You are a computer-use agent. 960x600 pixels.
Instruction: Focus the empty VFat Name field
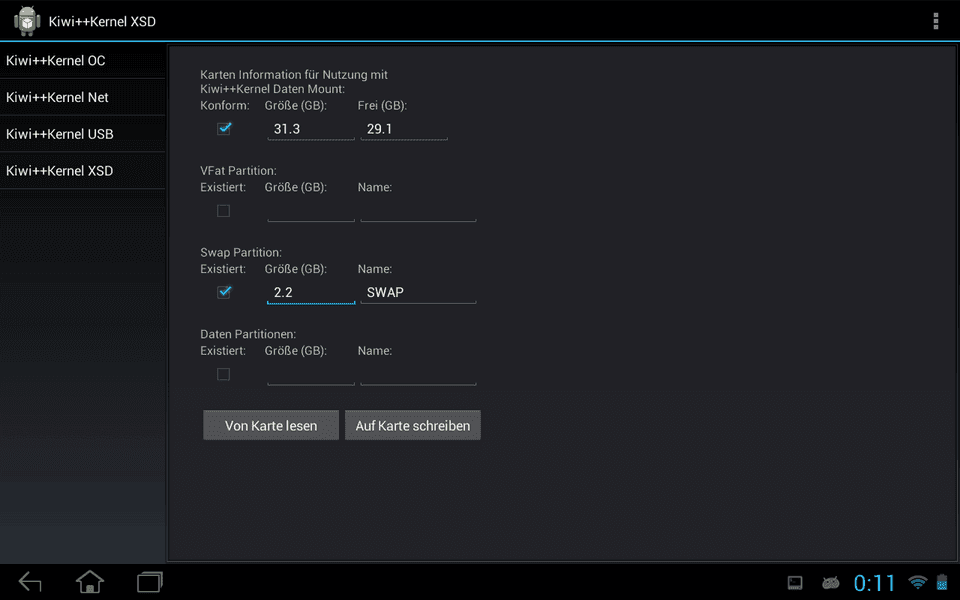[418, 211]
